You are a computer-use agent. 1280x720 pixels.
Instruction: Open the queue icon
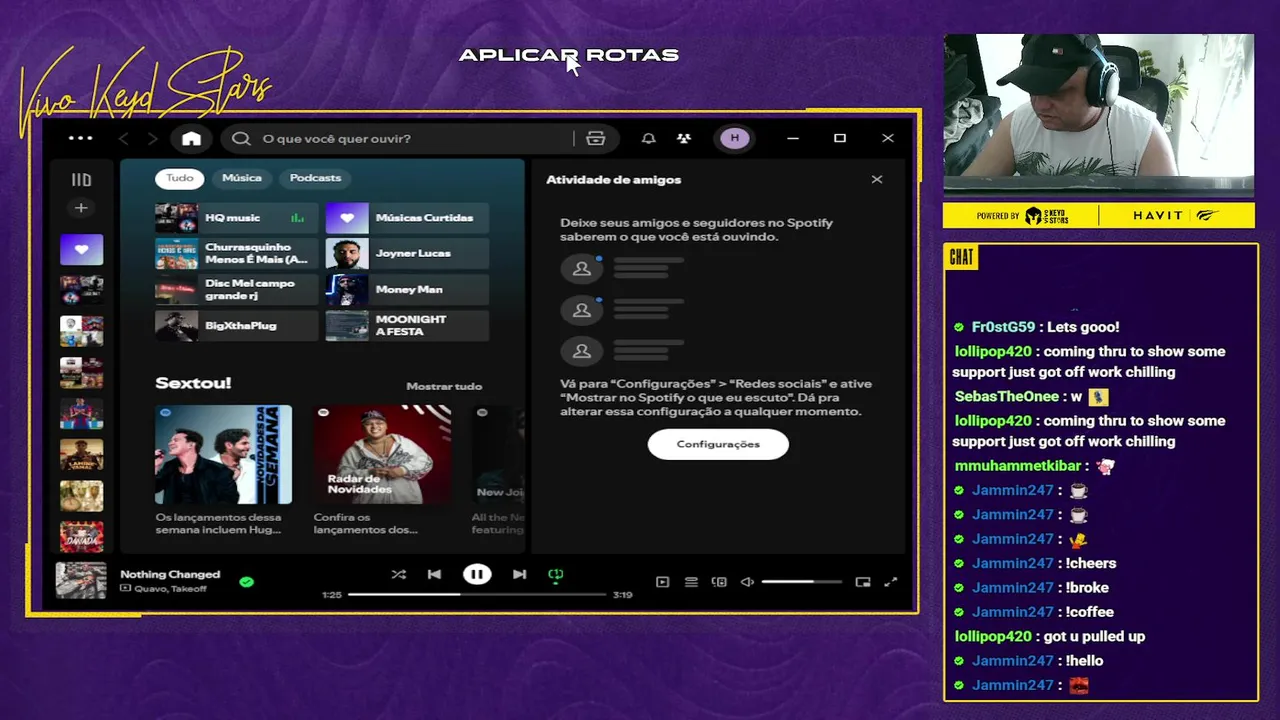point(691,582)
